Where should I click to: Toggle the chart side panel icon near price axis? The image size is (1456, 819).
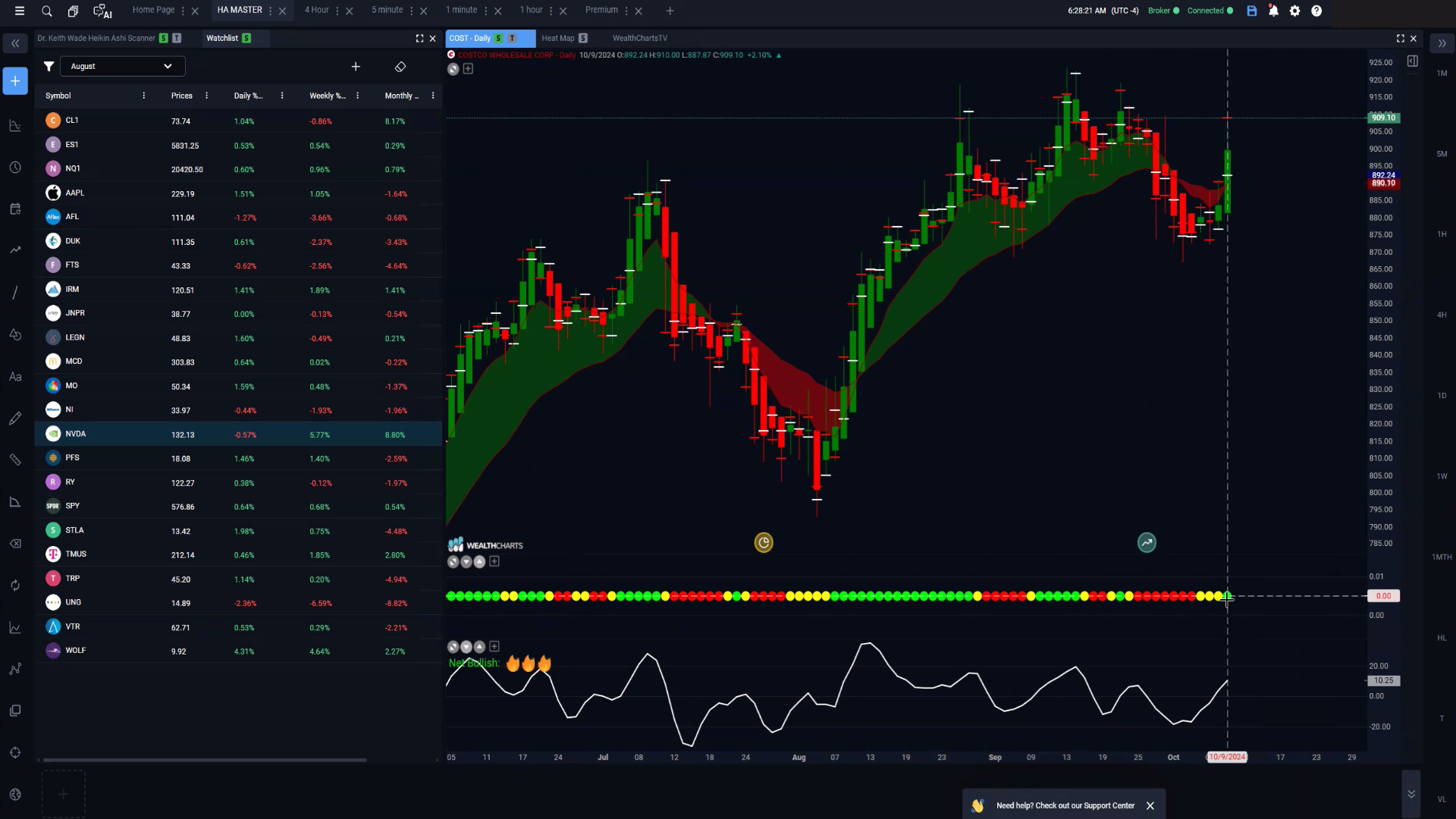click(1413, 61)
